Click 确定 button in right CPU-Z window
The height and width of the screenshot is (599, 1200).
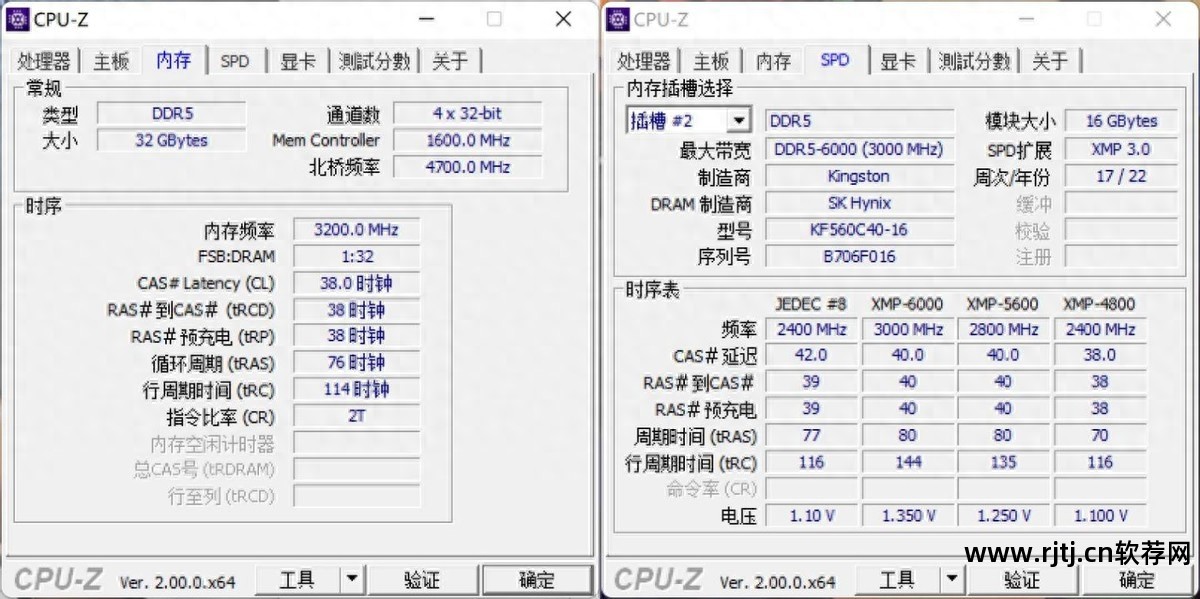1137,579
